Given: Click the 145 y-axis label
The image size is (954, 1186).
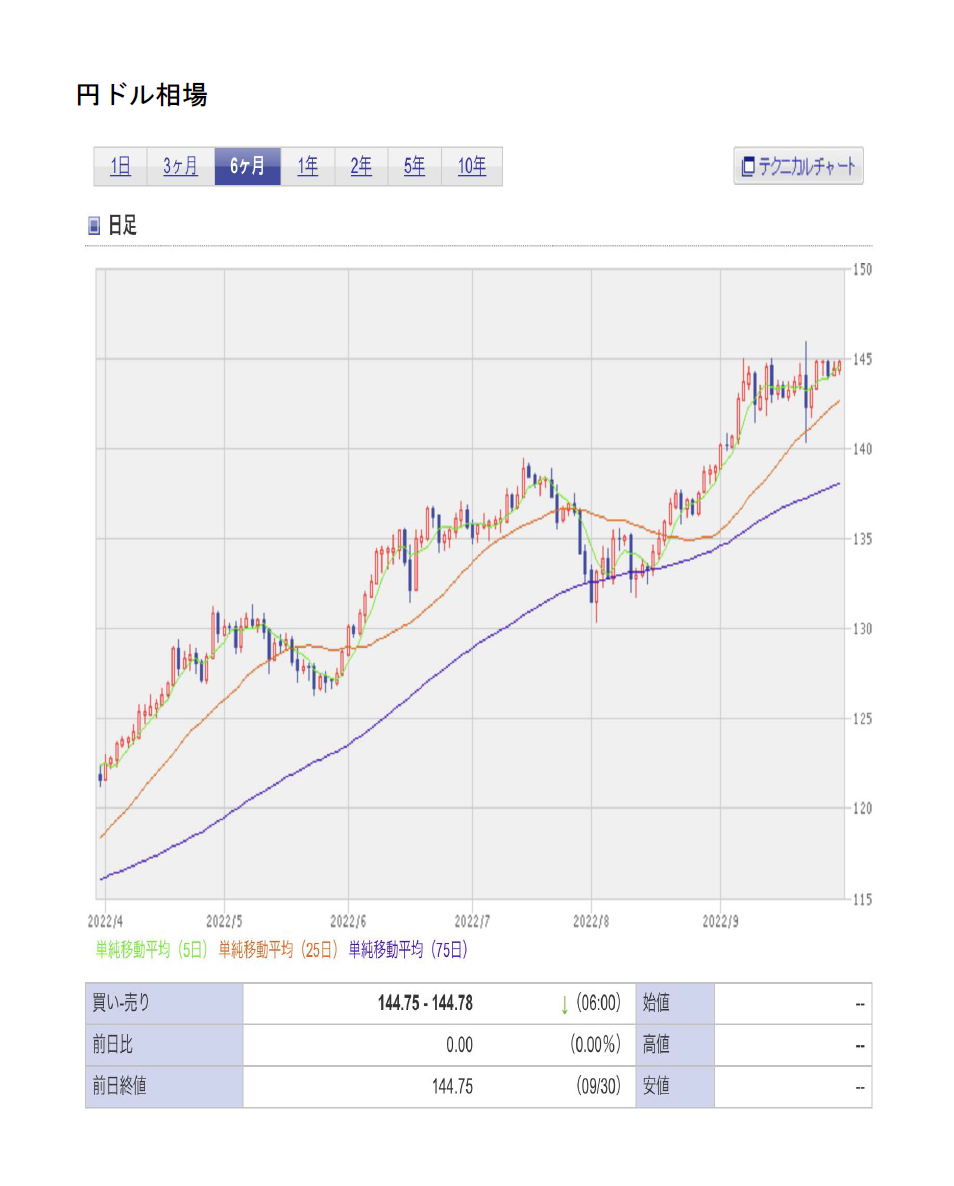Looking at the screenshot, I should (x=862, y=359).
